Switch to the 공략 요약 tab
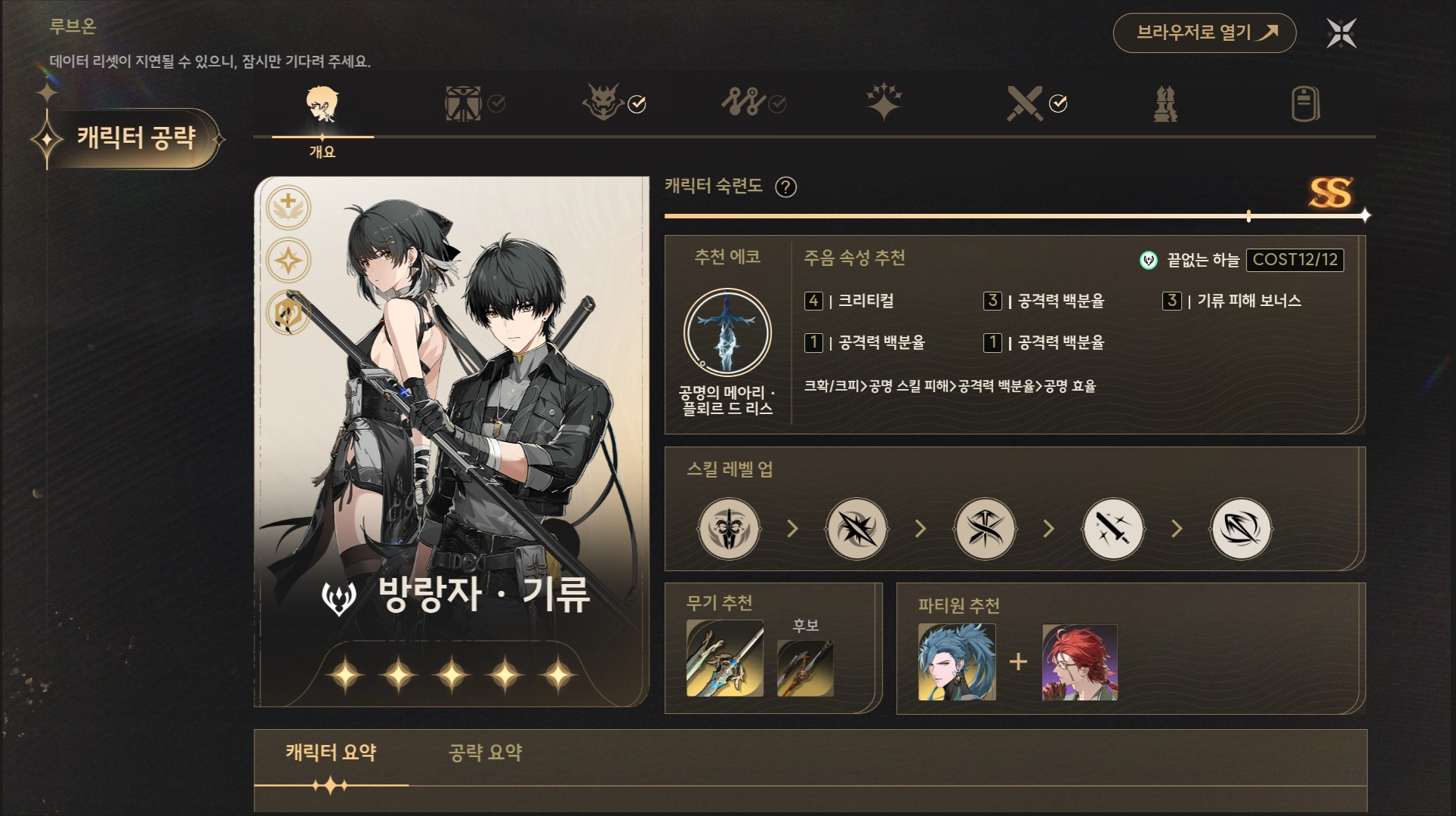The image size is (1456, 816). coord(485,753)
